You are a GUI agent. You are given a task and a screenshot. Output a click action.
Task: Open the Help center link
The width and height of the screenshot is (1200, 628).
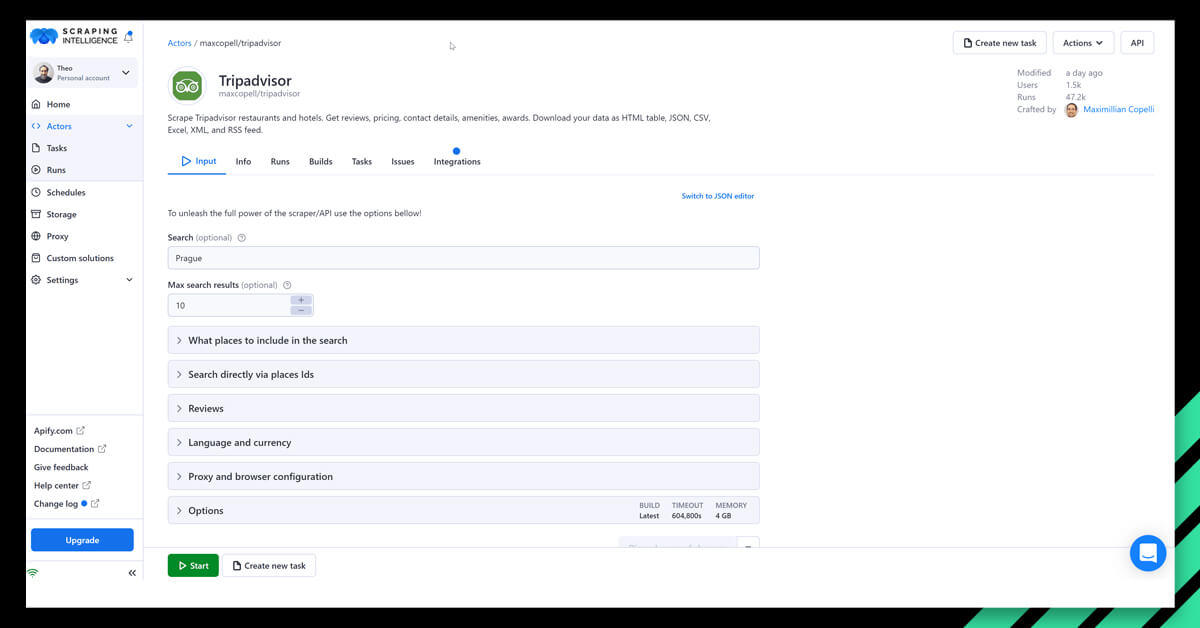tap(62, 485)
